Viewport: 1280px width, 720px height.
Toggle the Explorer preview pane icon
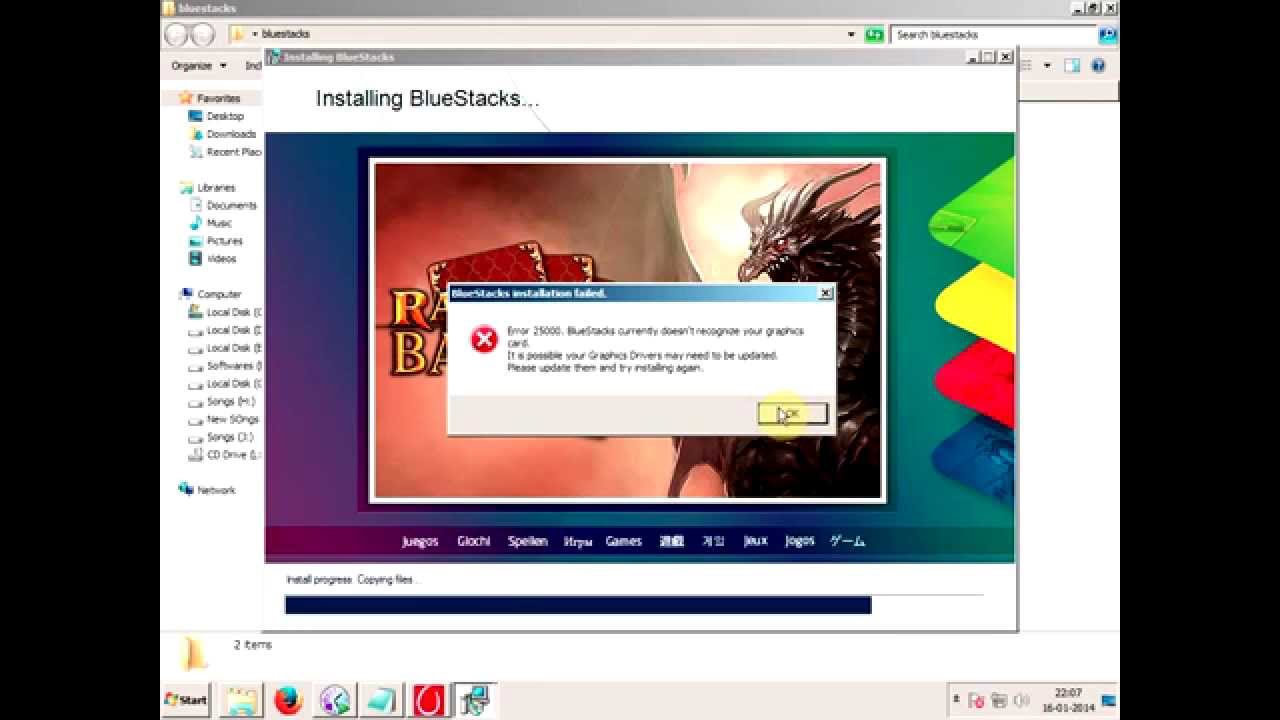[1071, 66]
